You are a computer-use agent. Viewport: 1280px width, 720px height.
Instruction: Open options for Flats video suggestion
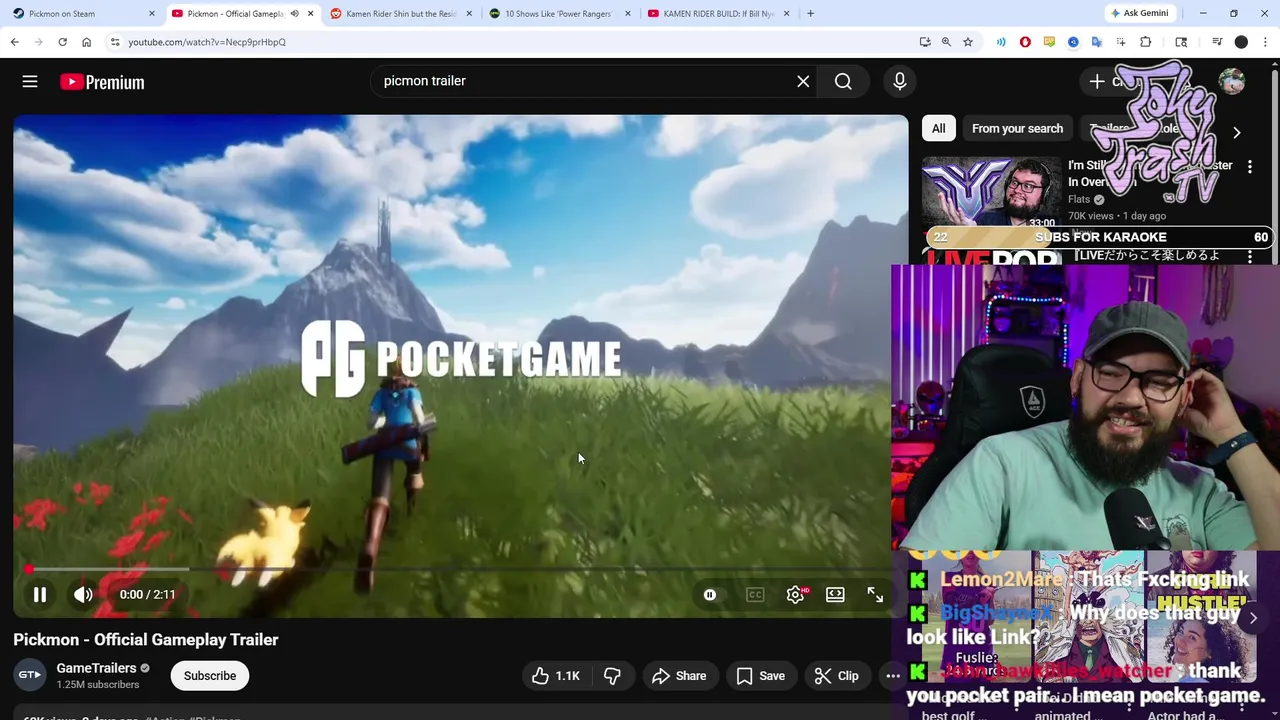[x=1250, y=168]
